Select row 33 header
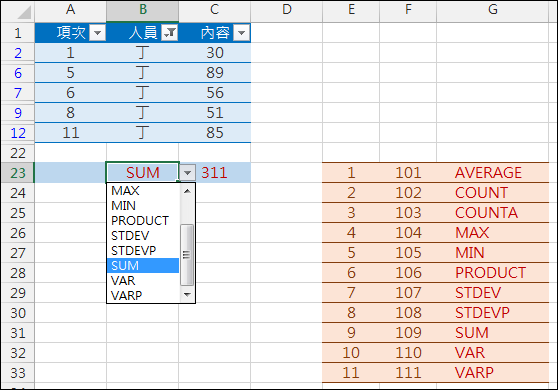 tap(18, 373)
